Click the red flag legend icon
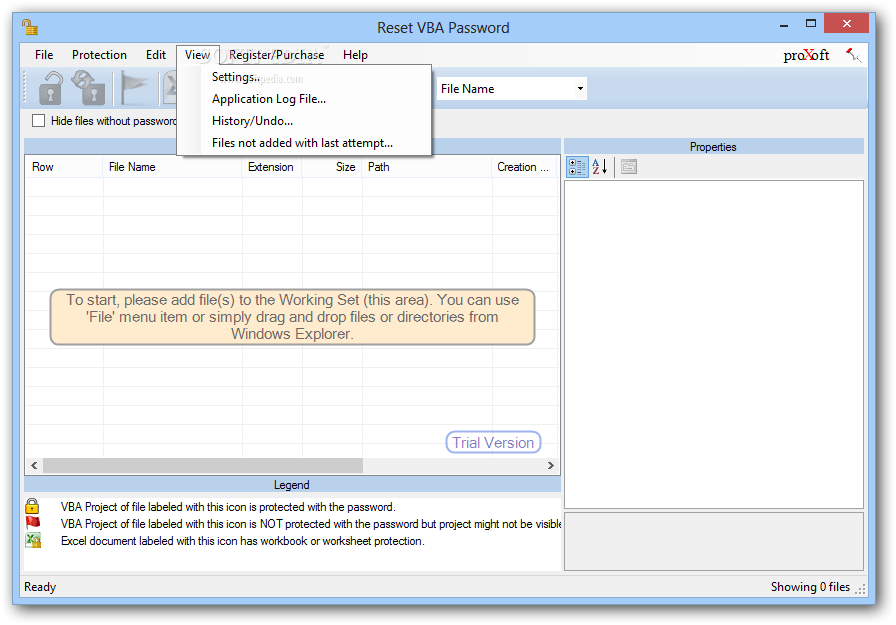Image resolution: width=896 pixels, height=625 pixels. 33,523
